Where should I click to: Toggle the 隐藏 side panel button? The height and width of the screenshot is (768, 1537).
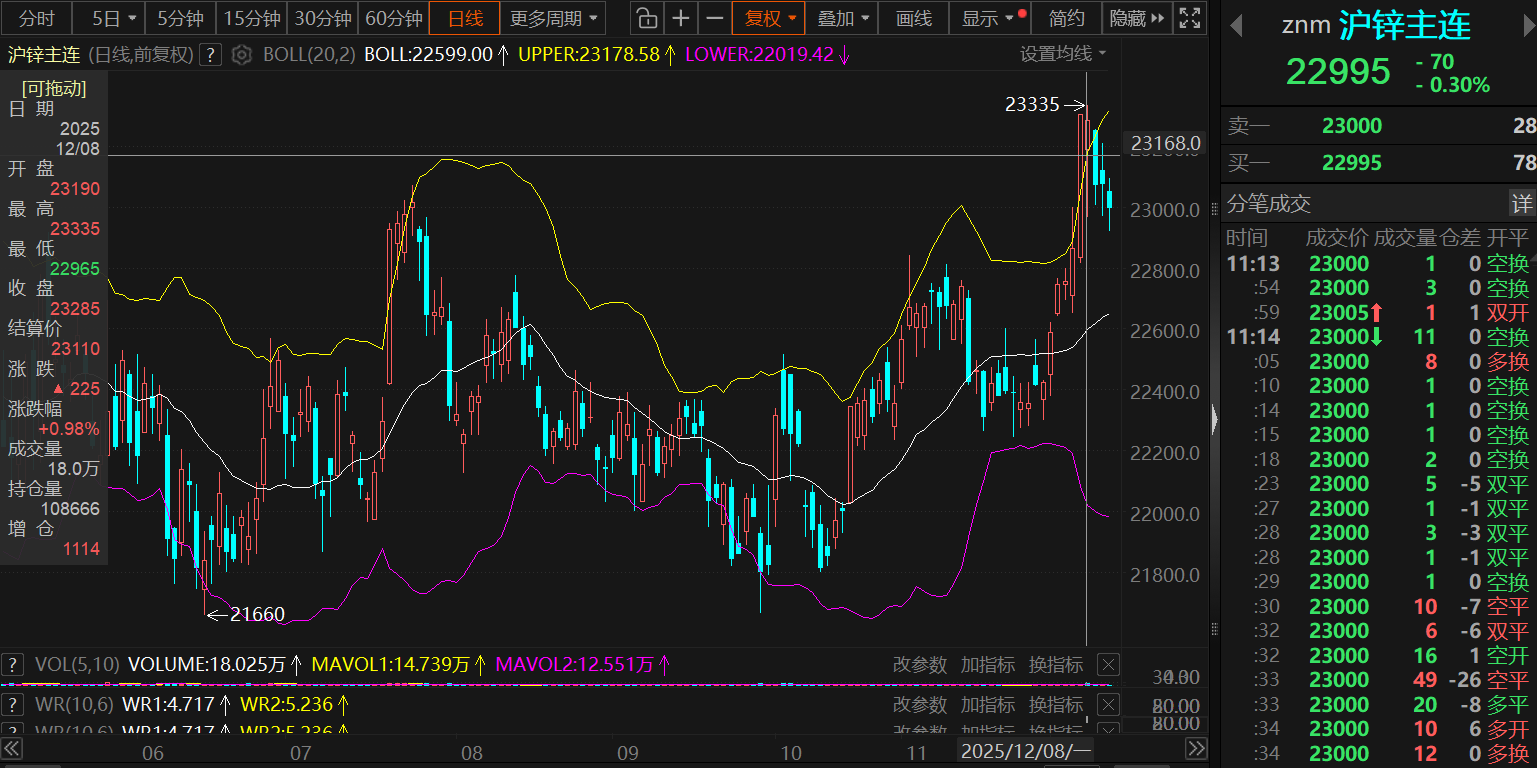click(x=1137, y=18)
